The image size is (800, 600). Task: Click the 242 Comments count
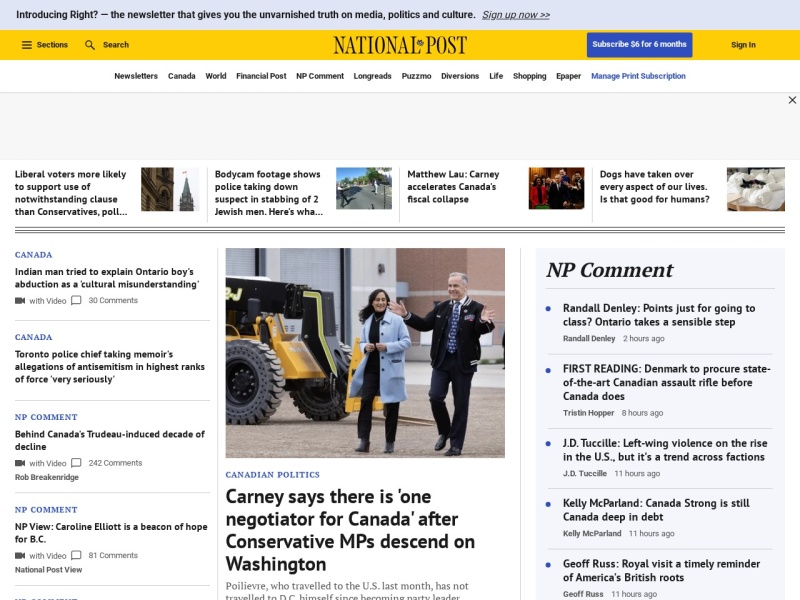pos(115,463)
